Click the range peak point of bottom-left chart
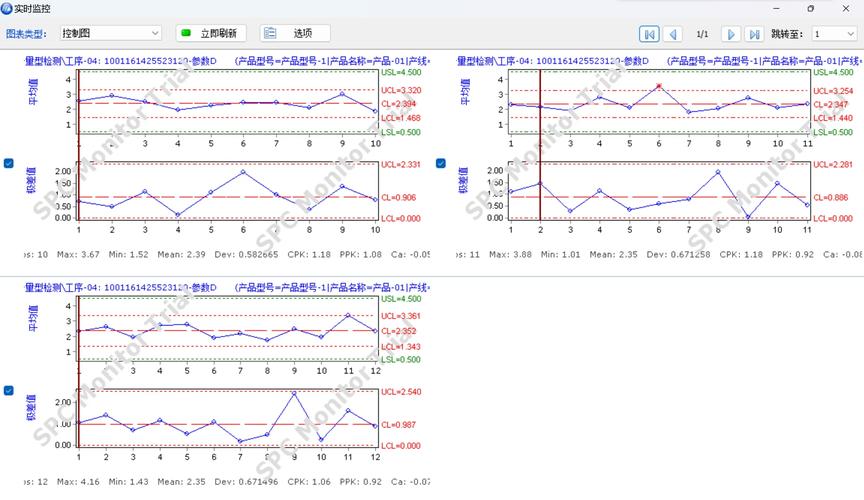Viewport: 864px width, 500px height. pyautogui.click(x=294, y=394)
